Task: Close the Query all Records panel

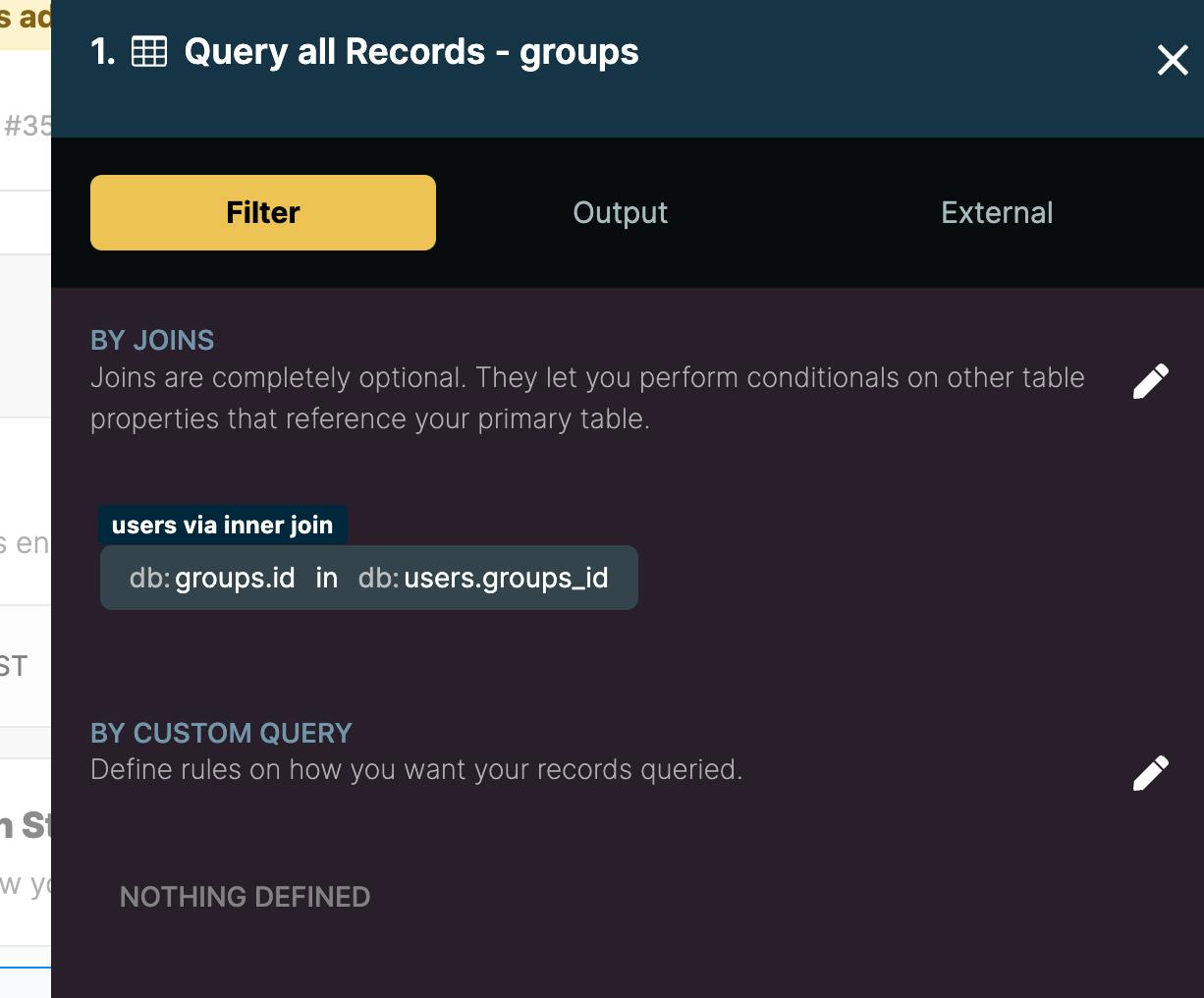Action: pos(1173,60)
